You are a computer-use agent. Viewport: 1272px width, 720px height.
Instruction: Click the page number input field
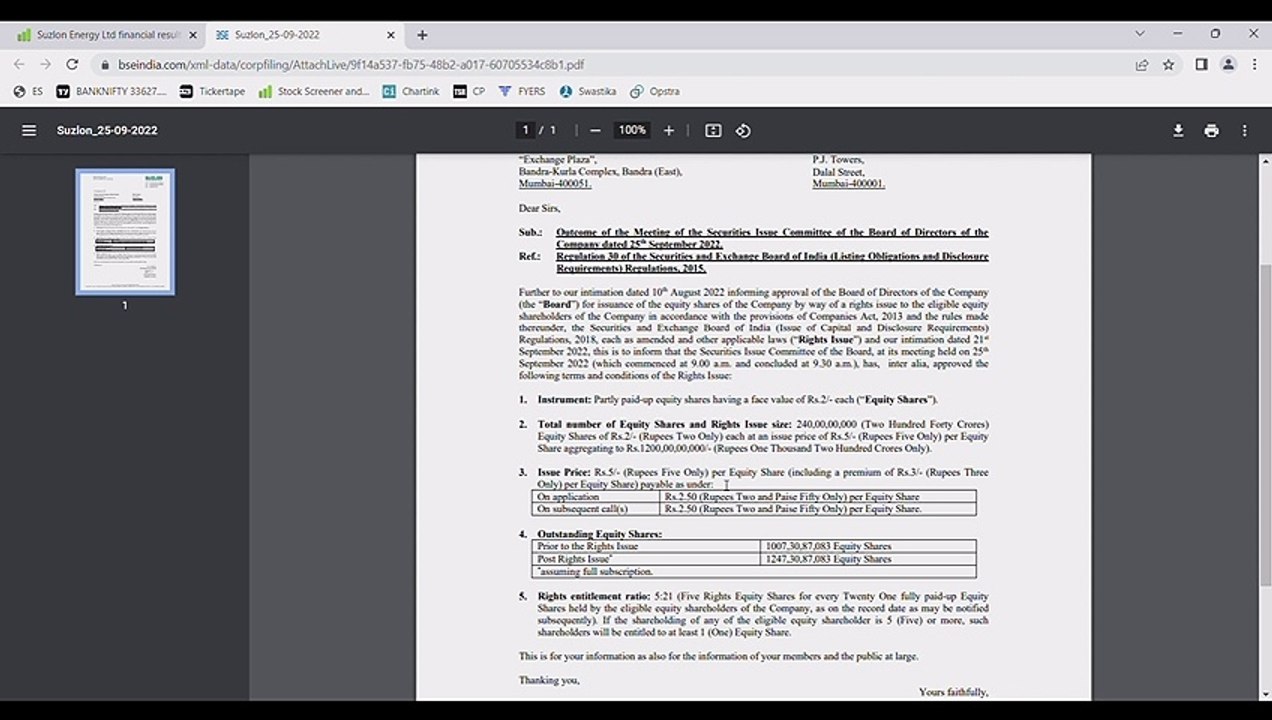pyautogui.click(x=525, y=130)
